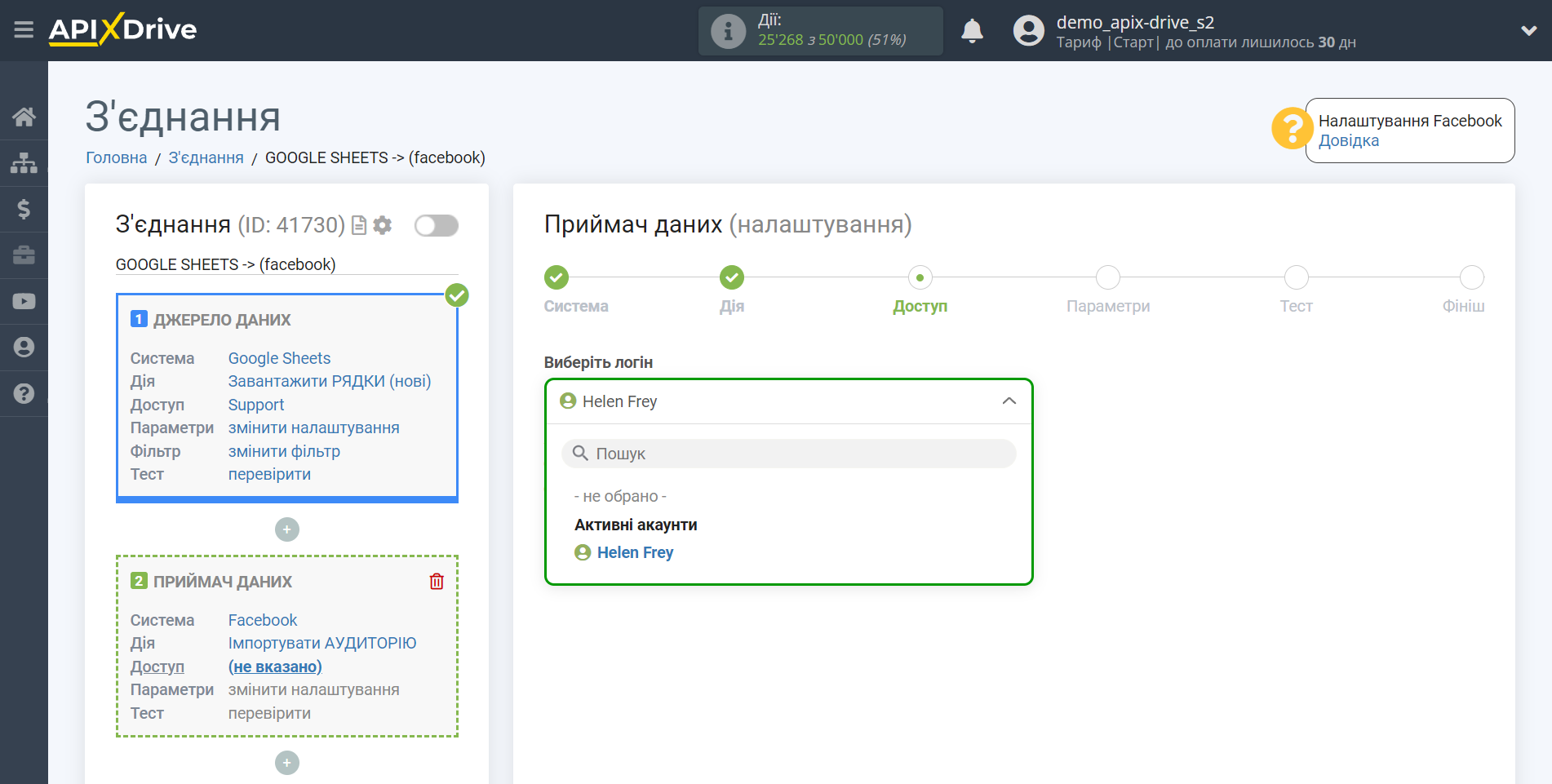Click the connection document copy icon
Viewport: 1552px width, 784px height.
coord(359,225)
